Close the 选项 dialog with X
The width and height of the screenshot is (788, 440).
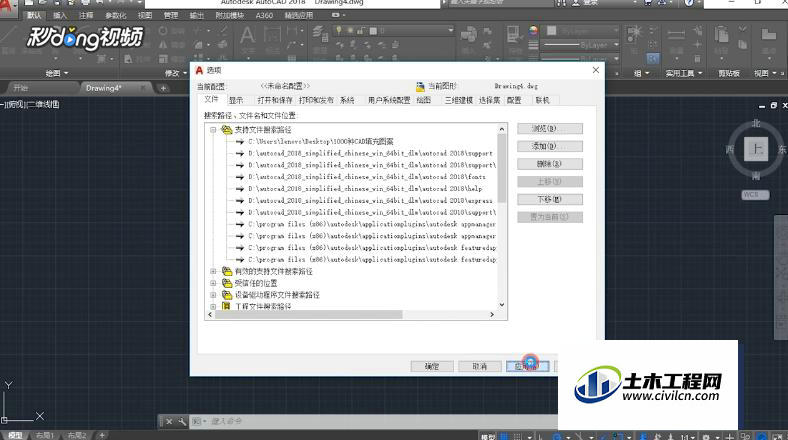(x=596, y=70)
